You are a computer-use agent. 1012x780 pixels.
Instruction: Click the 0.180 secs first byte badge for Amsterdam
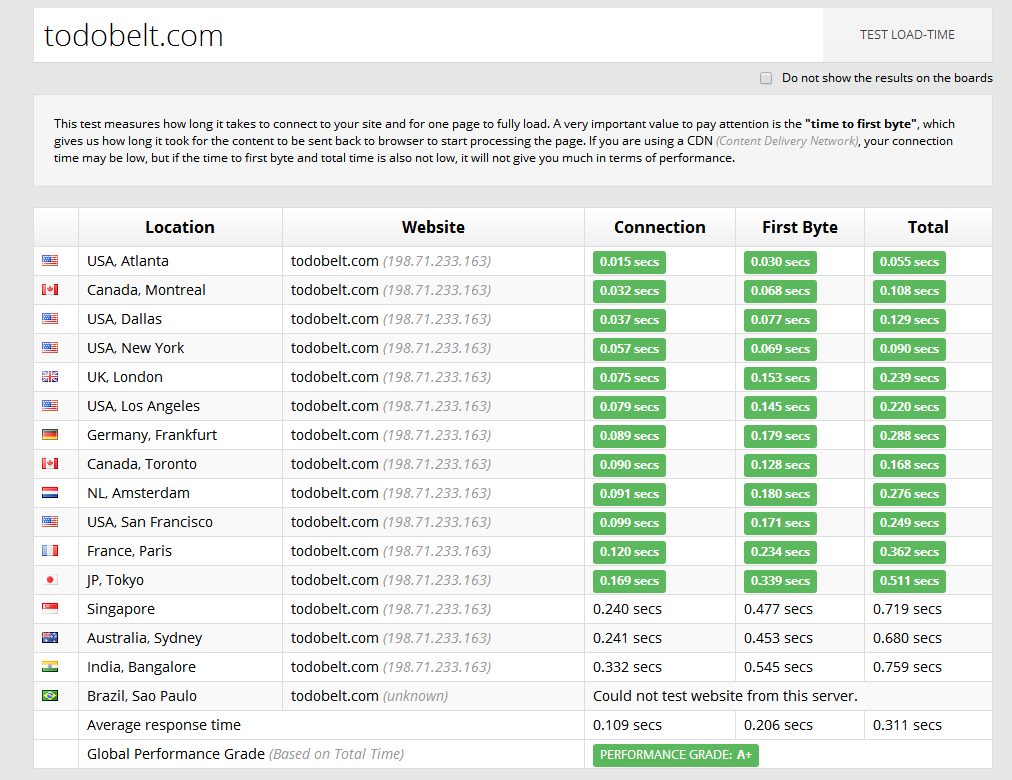(x=780, y=494)
